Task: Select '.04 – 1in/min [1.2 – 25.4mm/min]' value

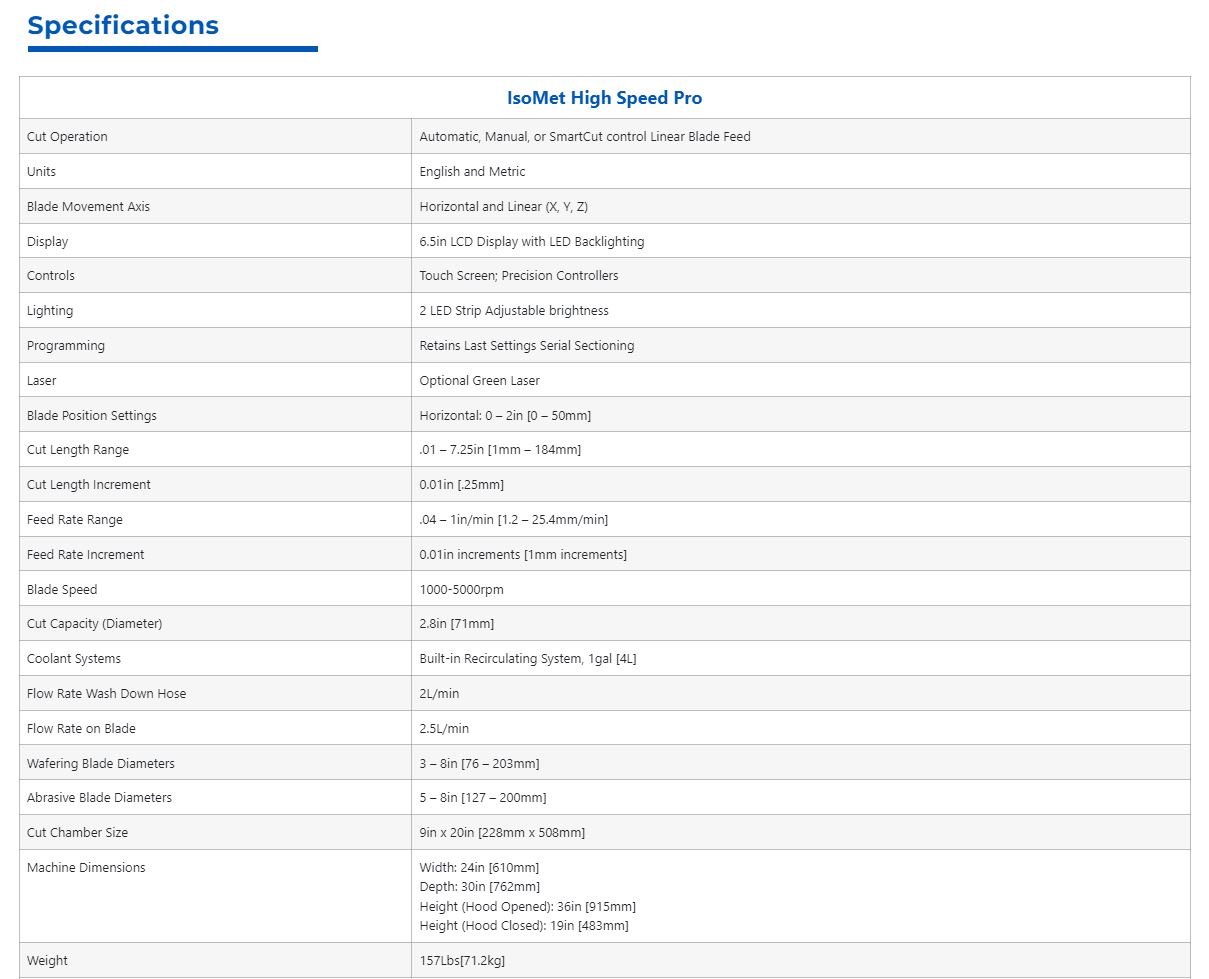Action: [514, 520]
